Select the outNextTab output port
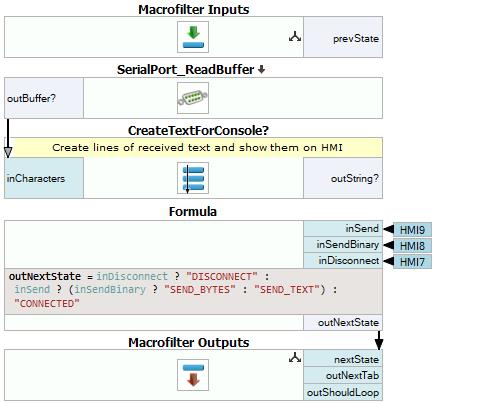 (343, 375)
